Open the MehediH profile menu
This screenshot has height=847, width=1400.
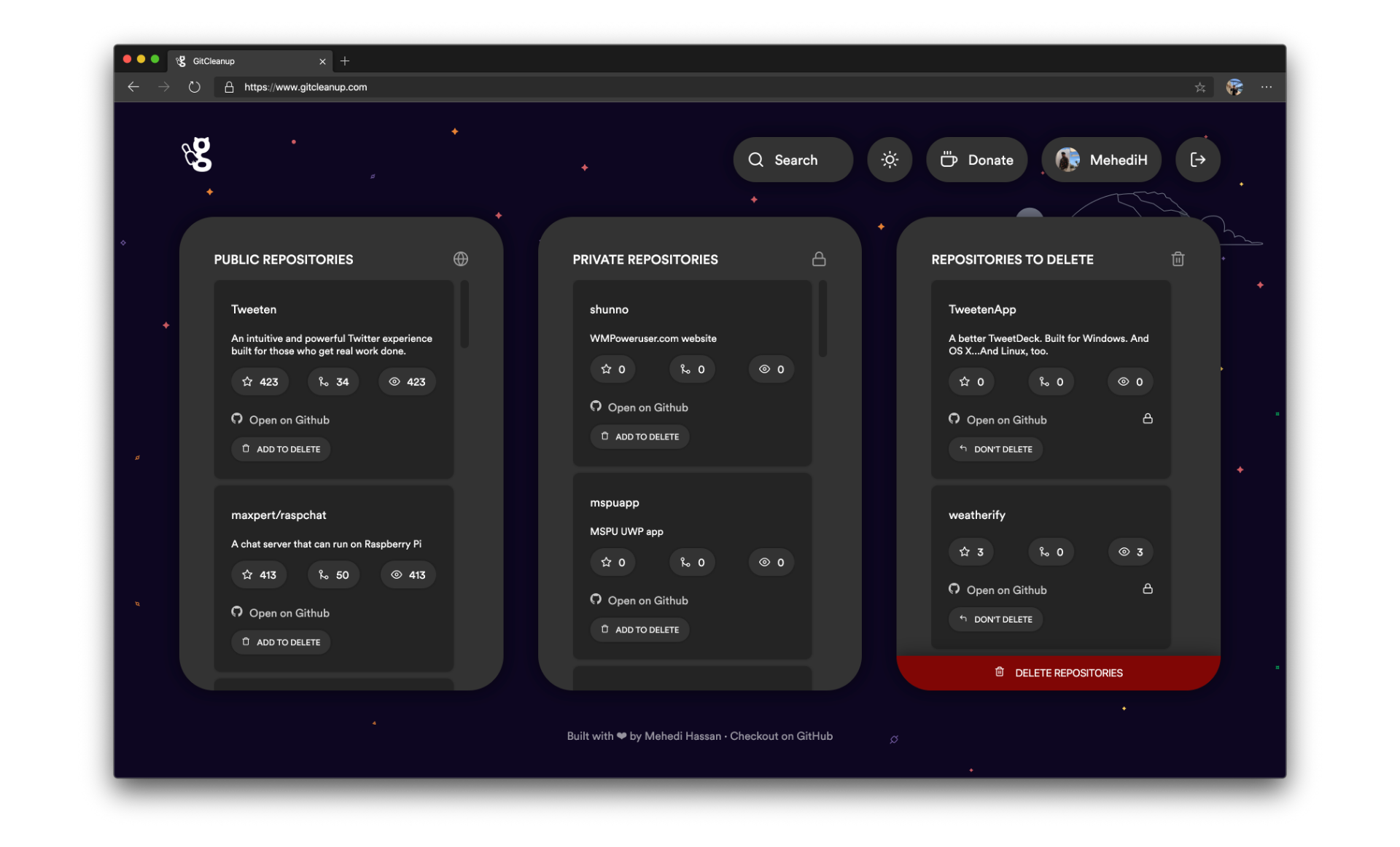pyautogui.click(x=1101, y=160)
